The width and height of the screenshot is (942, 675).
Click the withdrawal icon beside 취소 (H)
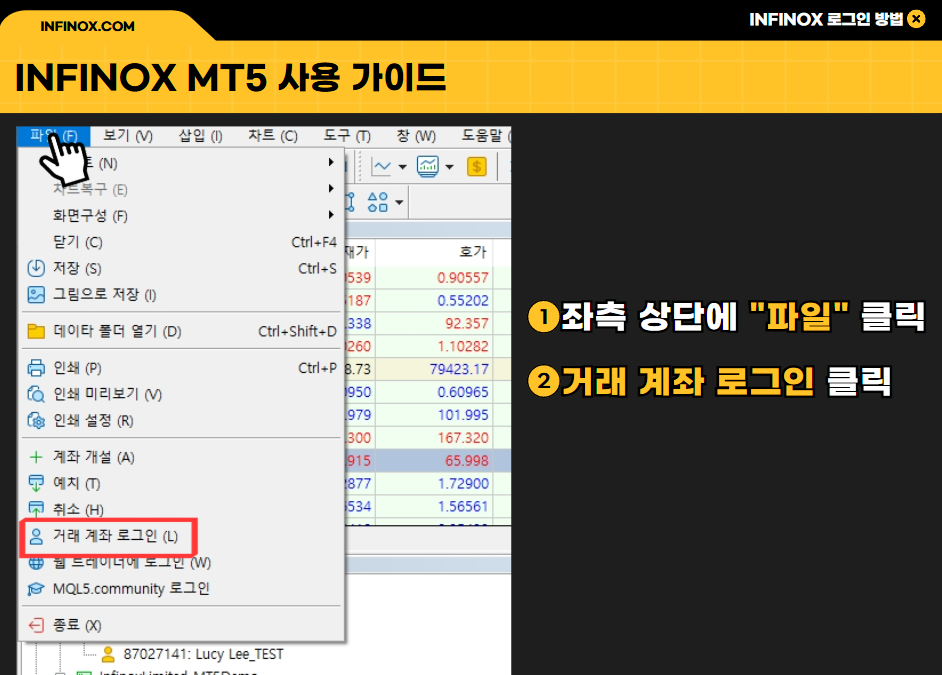36,509
